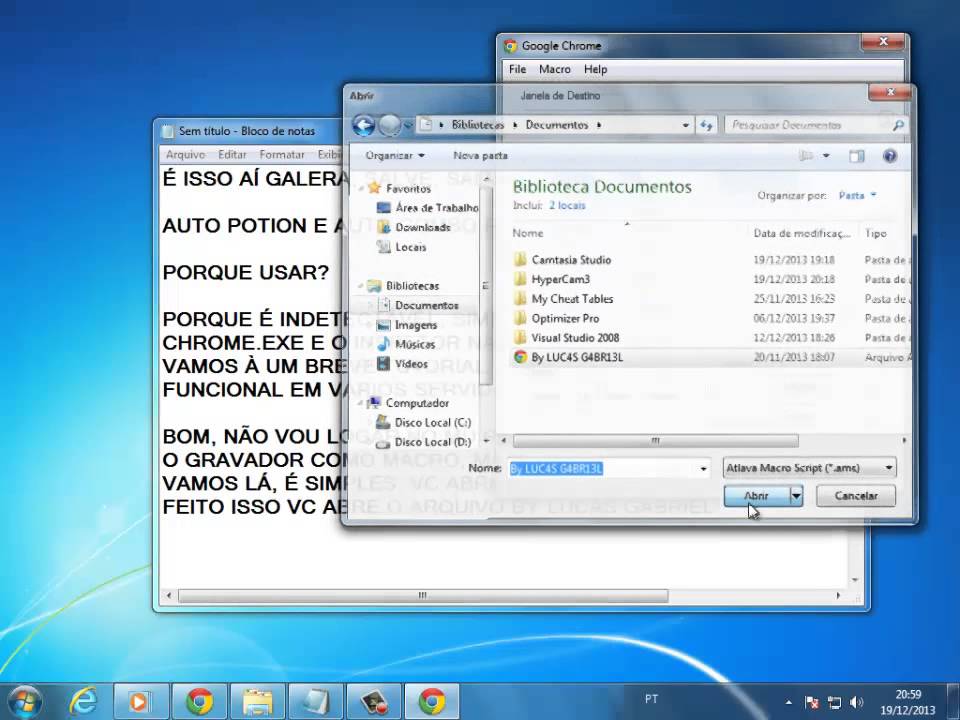Click the Nome filename input field
The width and height of the screenshot is (960, 720).
603,469
